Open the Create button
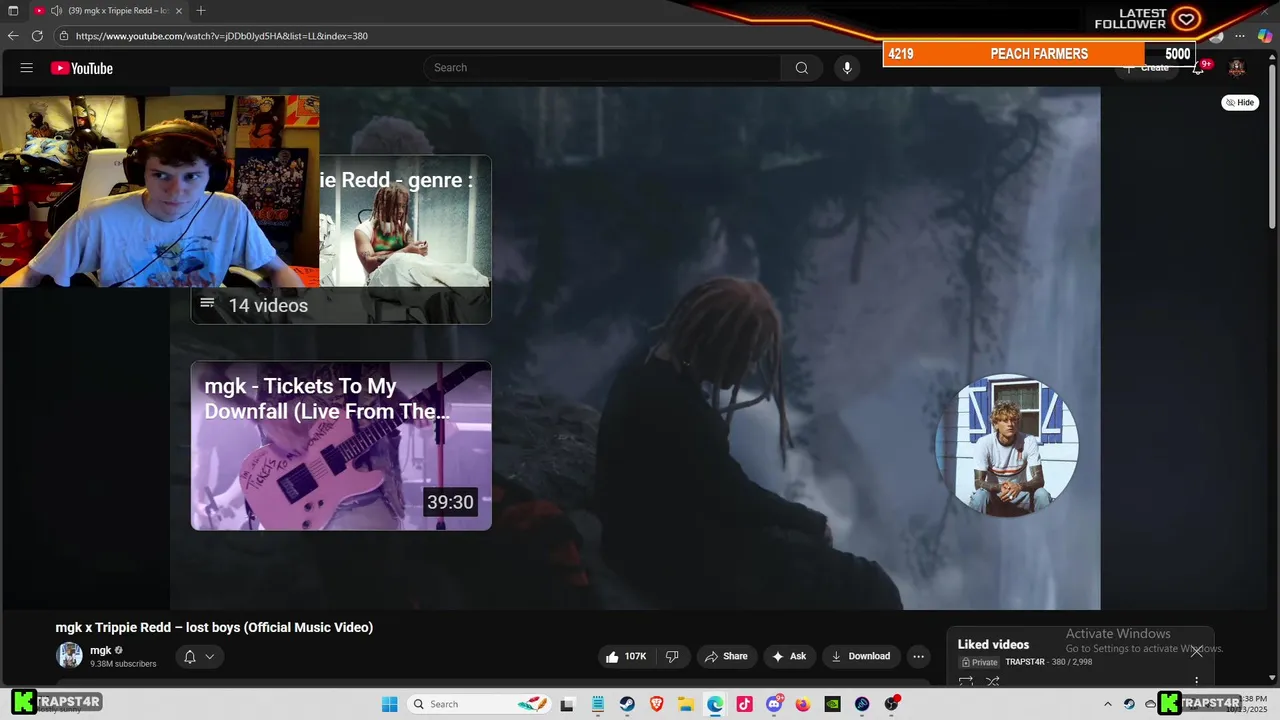The image size is (1280, 720). tap(1146, 68)
